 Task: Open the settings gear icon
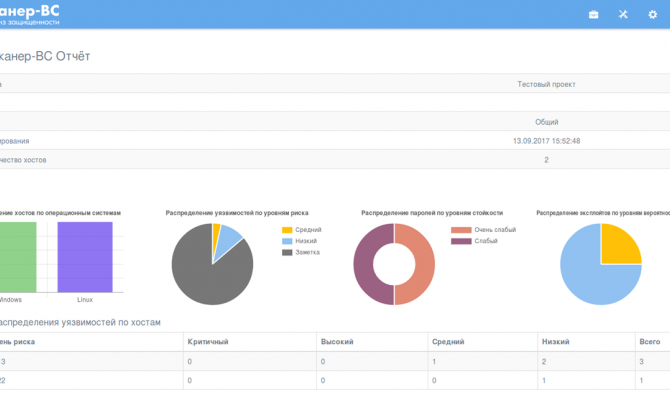coord(652,15)
